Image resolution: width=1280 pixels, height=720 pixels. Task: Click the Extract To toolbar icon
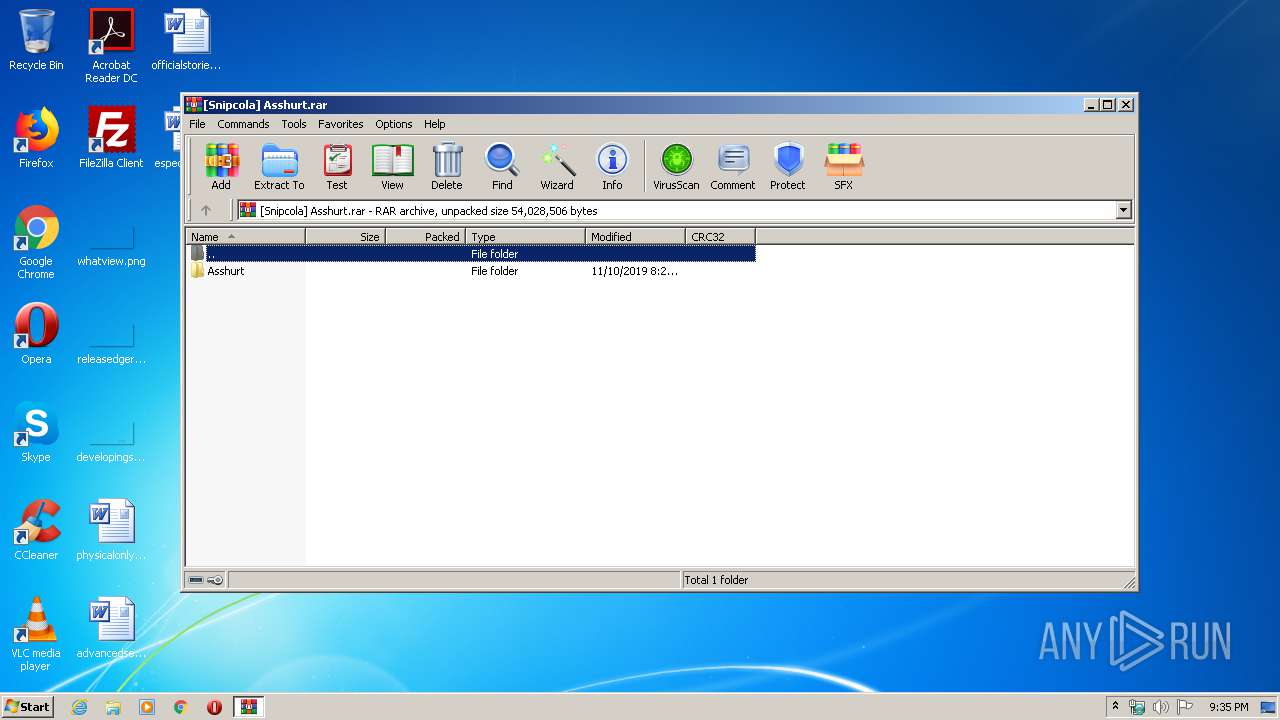click(279, 166)
